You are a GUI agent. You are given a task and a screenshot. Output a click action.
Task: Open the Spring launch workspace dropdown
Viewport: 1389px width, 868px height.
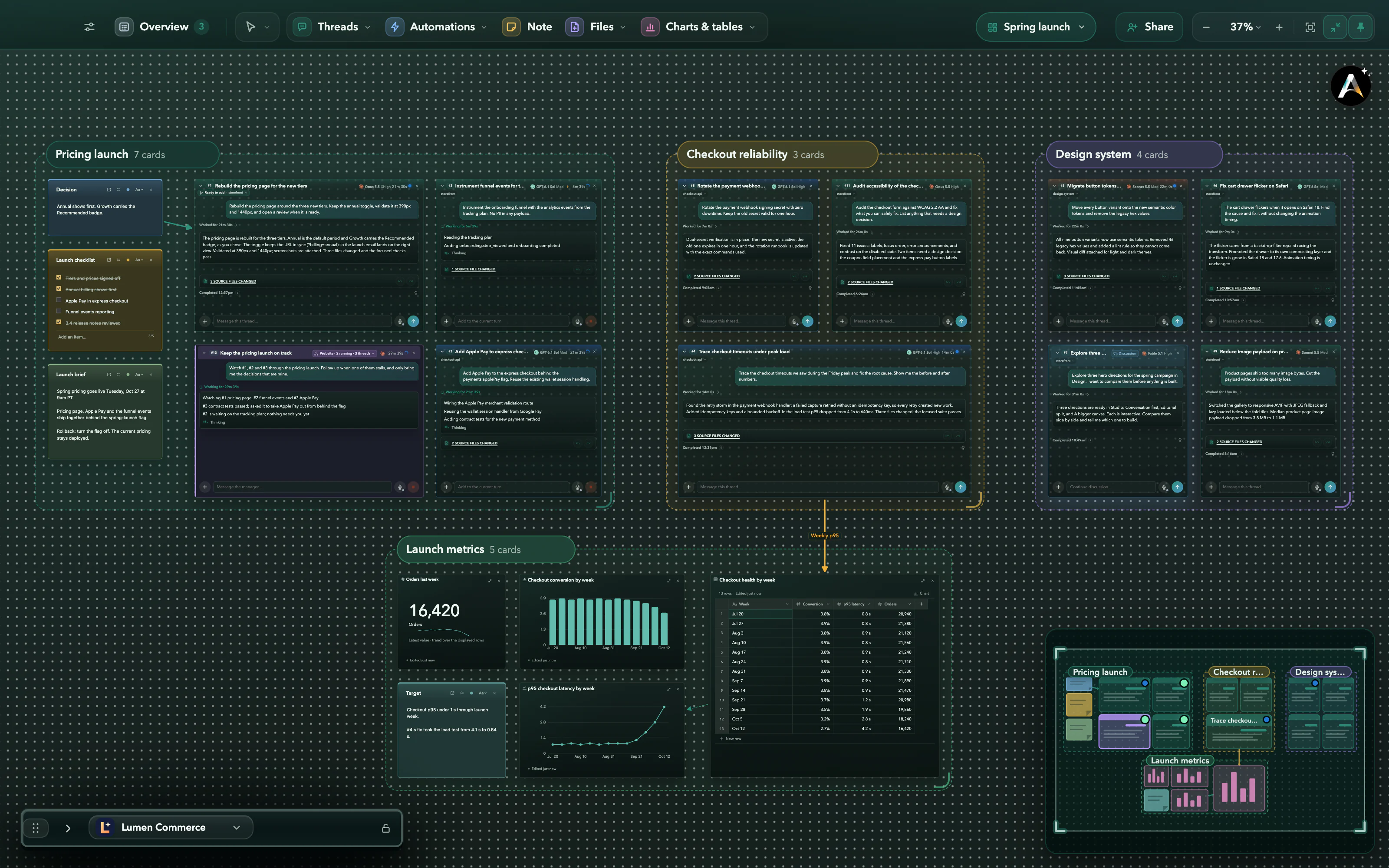click(1036, 27)
